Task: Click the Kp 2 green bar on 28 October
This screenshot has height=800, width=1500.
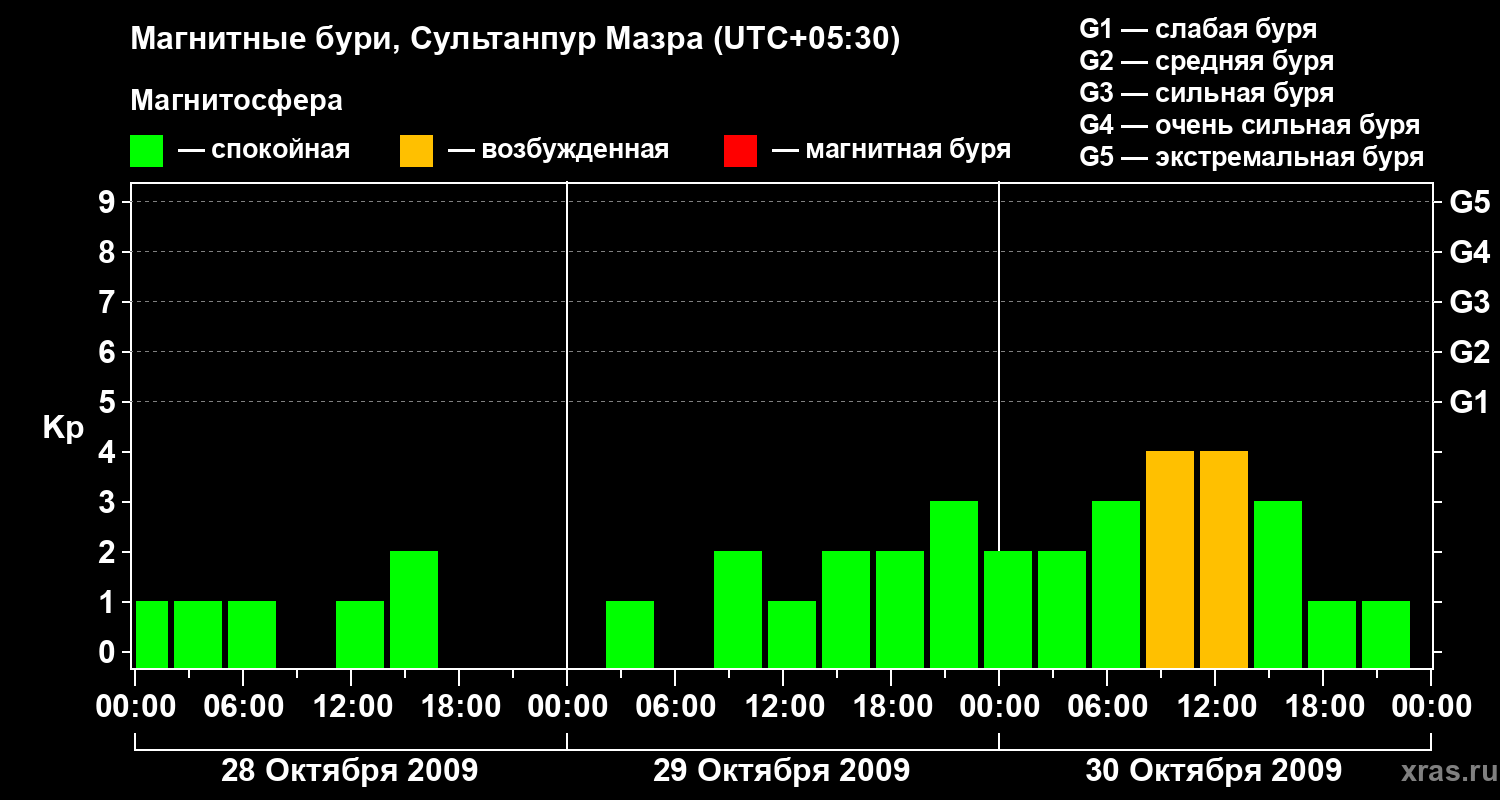Action: (414, 609)
